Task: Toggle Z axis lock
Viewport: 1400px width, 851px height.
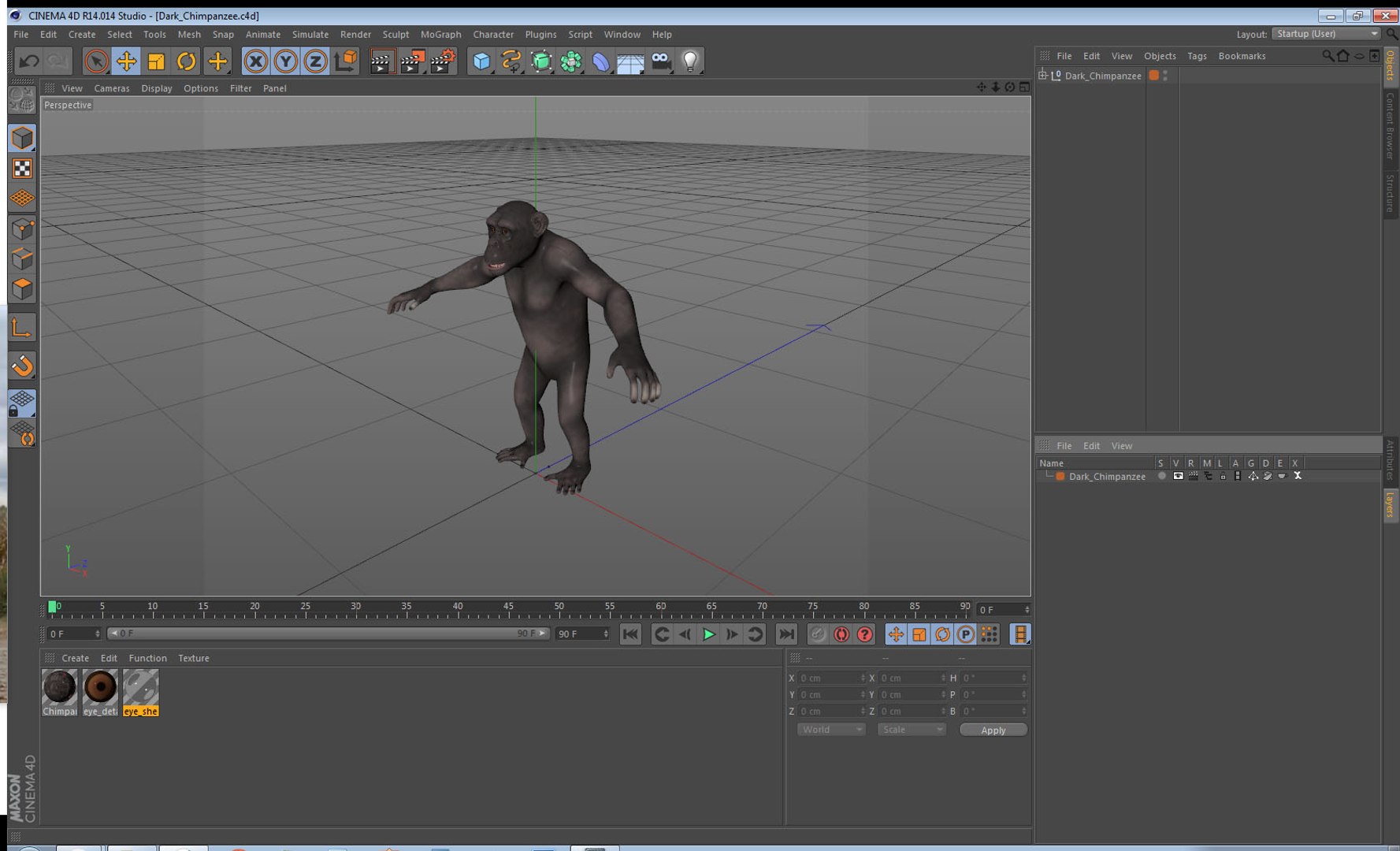Action: (x=315, y=61)
